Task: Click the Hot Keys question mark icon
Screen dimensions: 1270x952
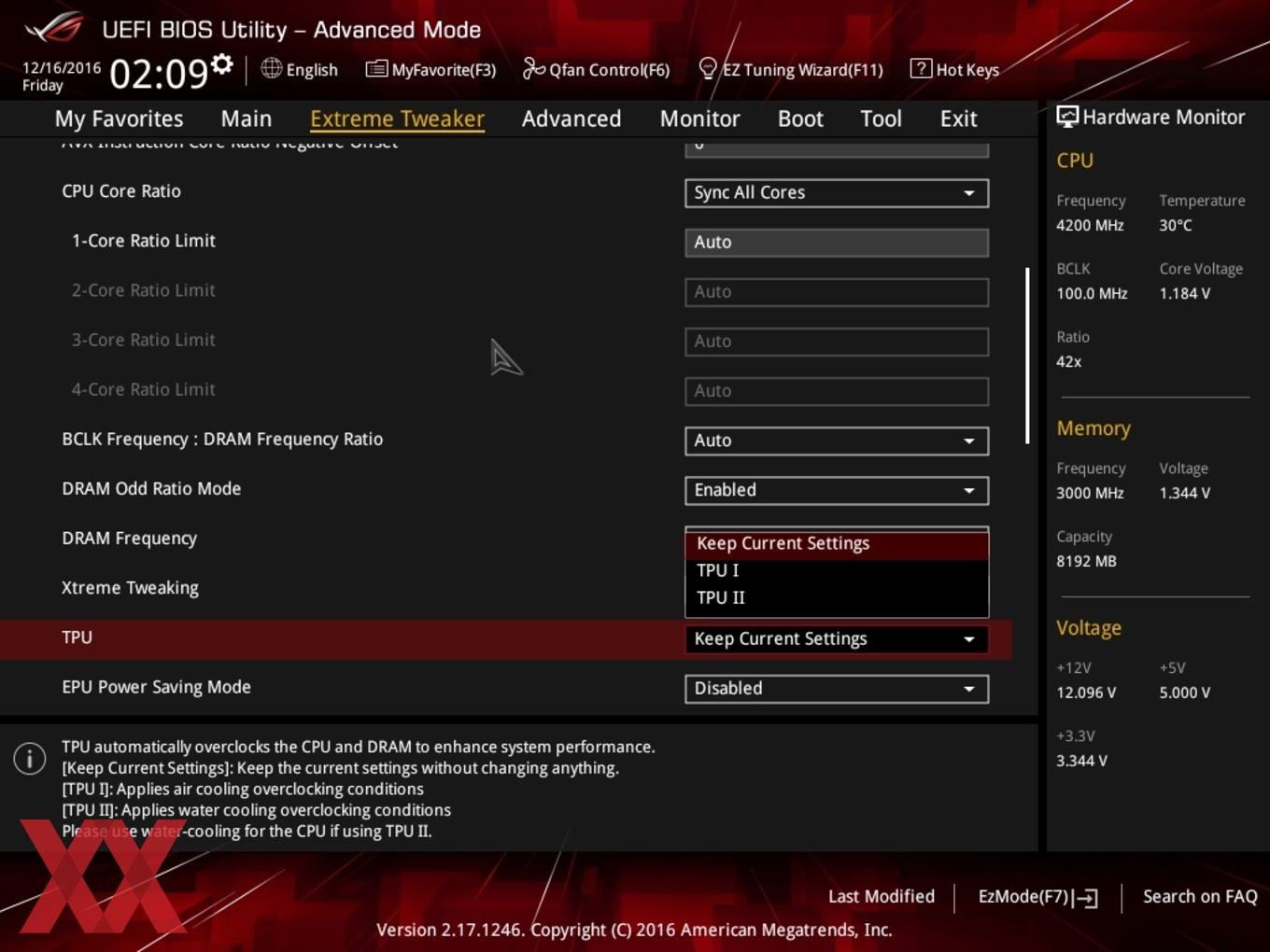Action: pyautogui.click(x=921, y=68)
